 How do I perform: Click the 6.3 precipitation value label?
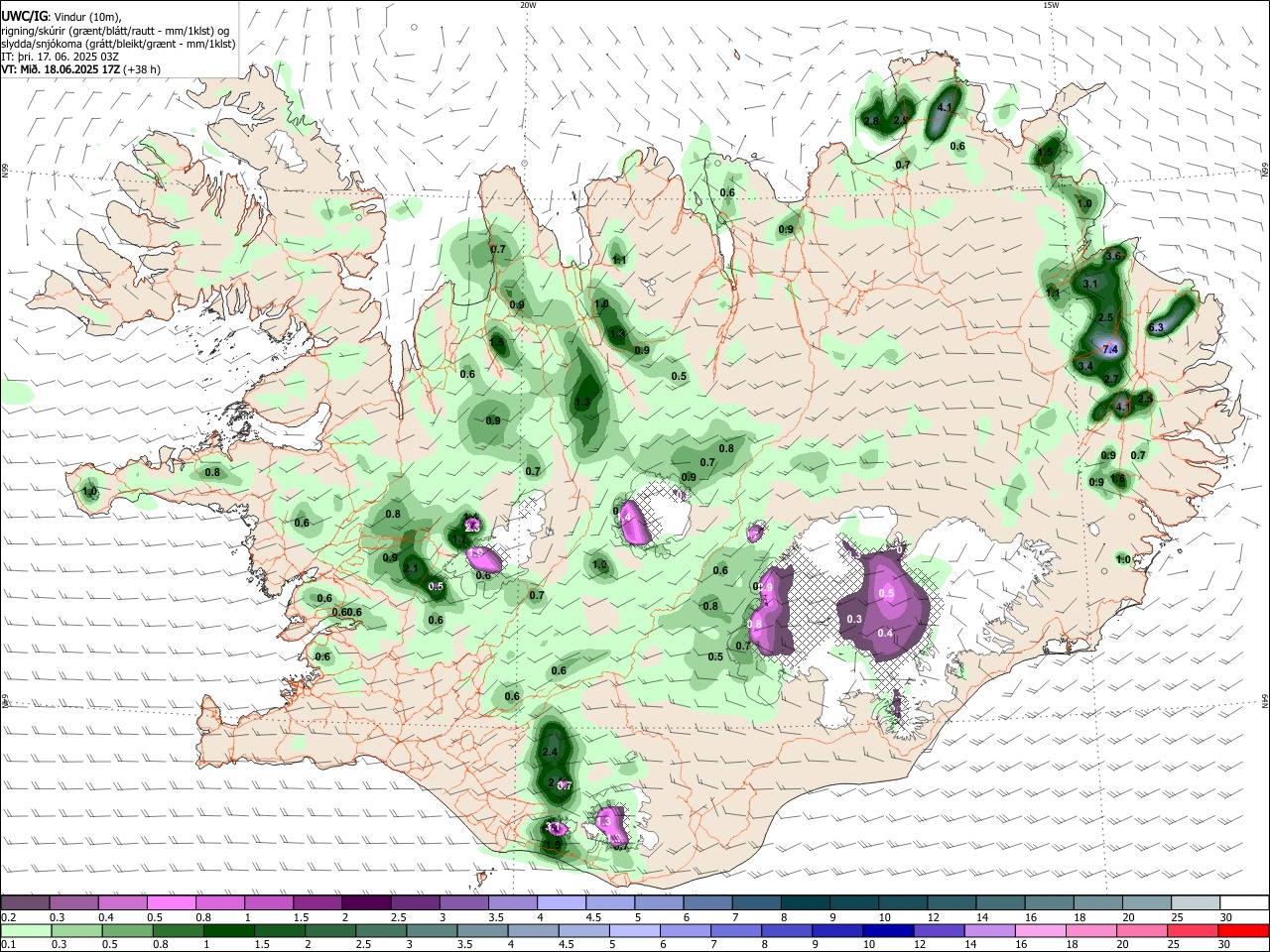1155,327
